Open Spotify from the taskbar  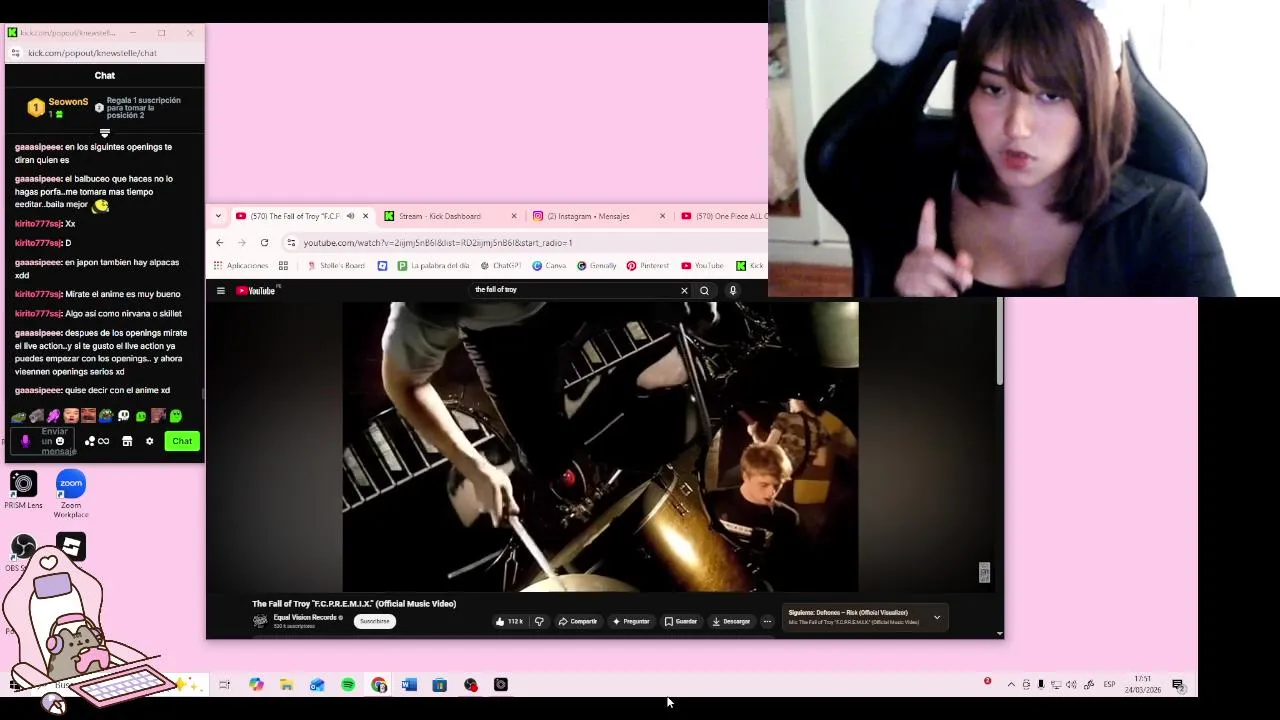click(x=348, y=685)
